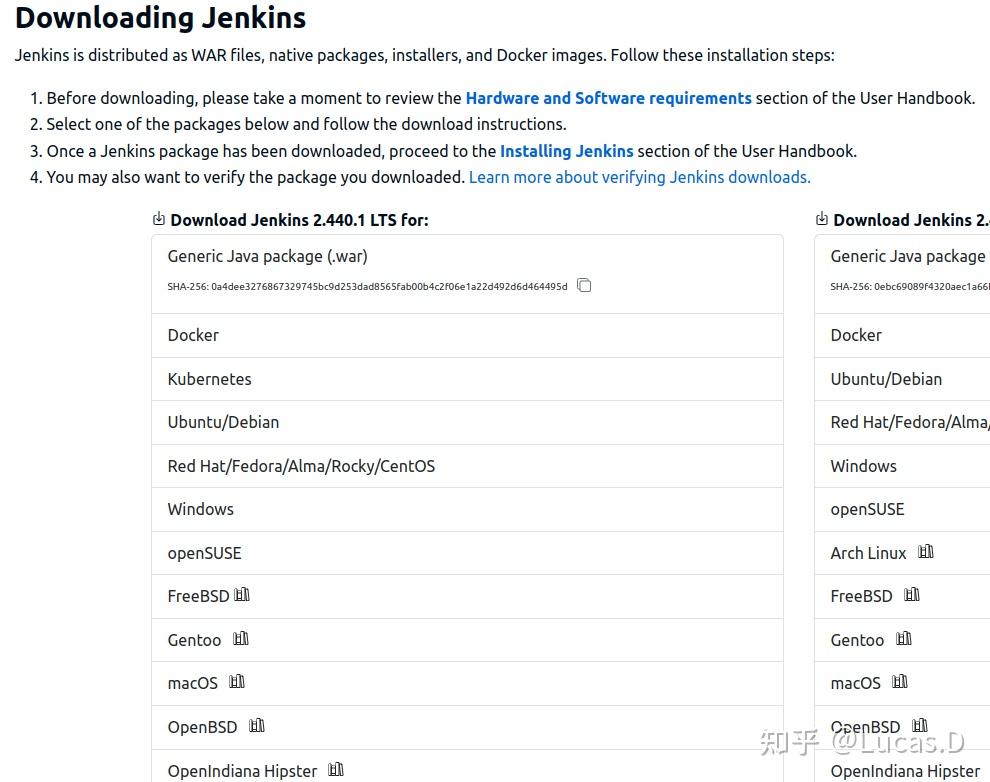
Task: Open Arch Linux documentation icon in weekly column
Action: [x=925, y=550]
